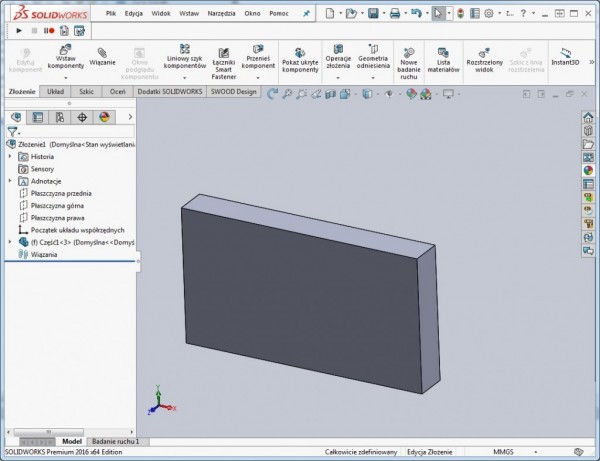
Task: Open the ConfigurationManager tab
Action: point(60,117)
